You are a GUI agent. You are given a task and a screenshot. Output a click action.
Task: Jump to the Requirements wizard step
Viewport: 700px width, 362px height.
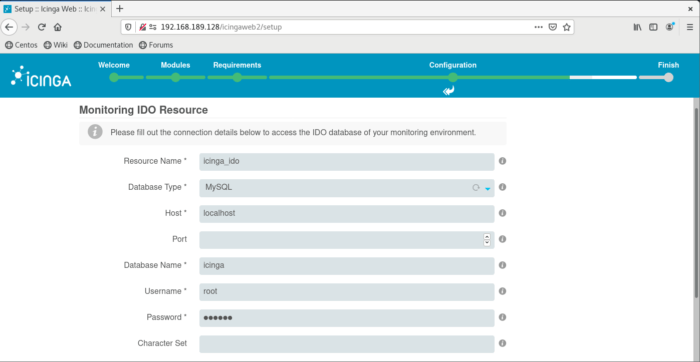237,77
